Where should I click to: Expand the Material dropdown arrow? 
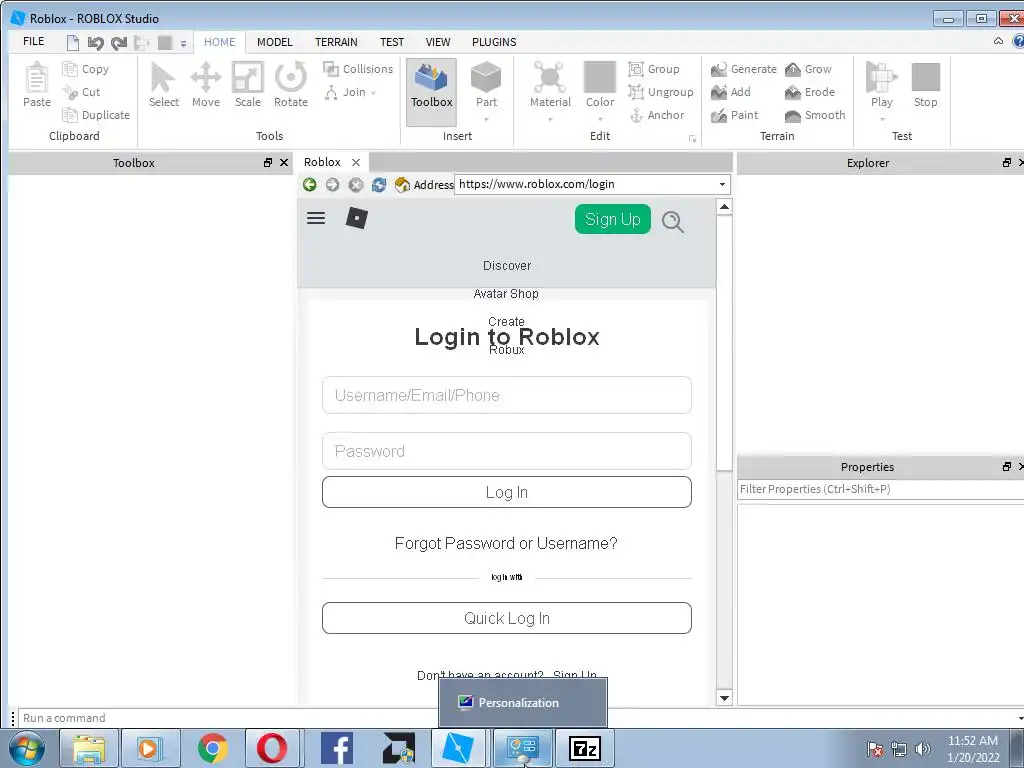point(550,120)
